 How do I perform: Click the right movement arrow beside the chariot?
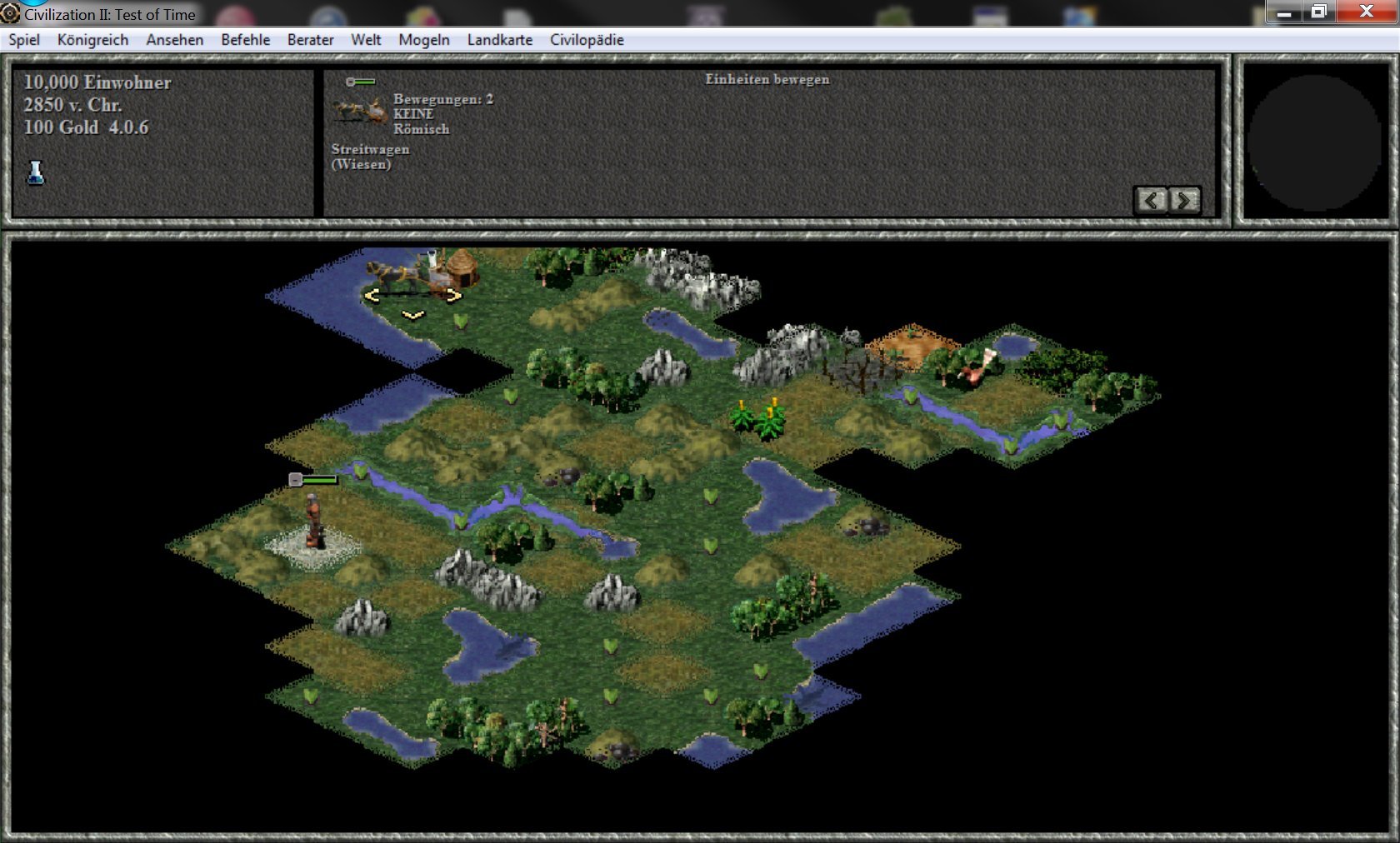[x=453, y=295]
